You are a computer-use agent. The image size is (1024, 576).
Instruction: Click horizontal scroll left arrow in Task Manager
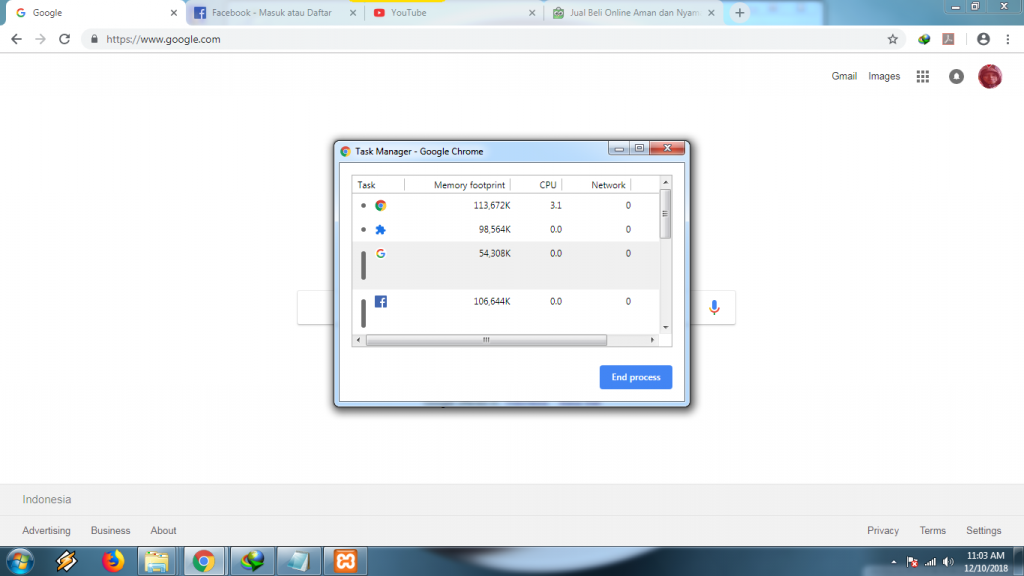(358, 340)
